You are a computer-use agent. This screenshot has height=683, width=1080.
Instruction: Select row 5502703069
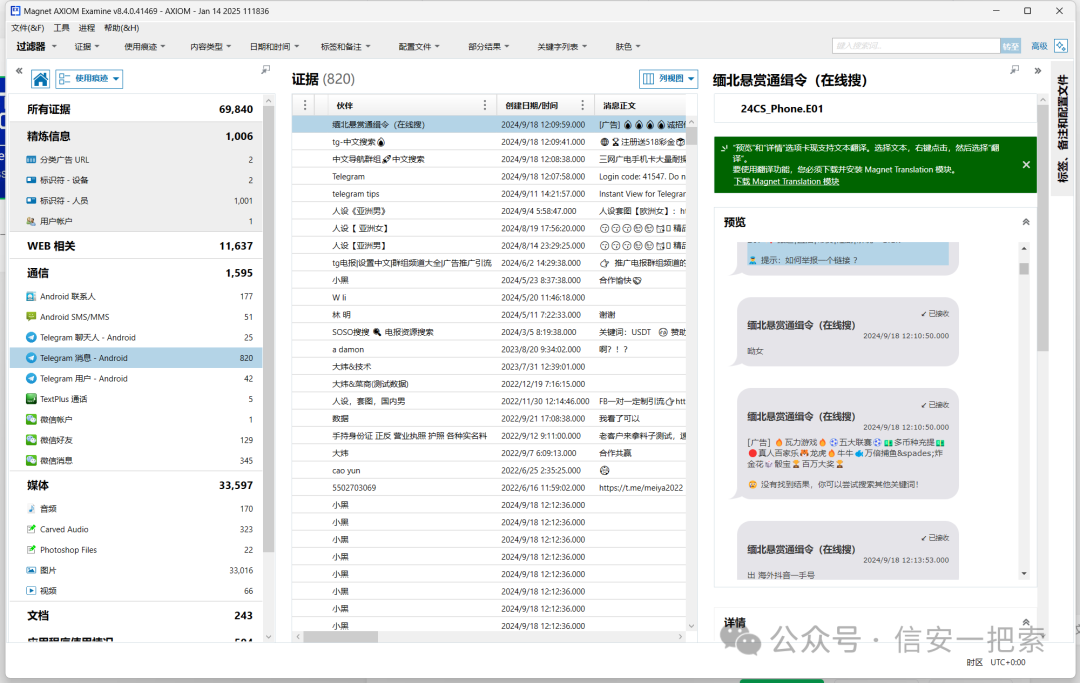pos(489,487)
